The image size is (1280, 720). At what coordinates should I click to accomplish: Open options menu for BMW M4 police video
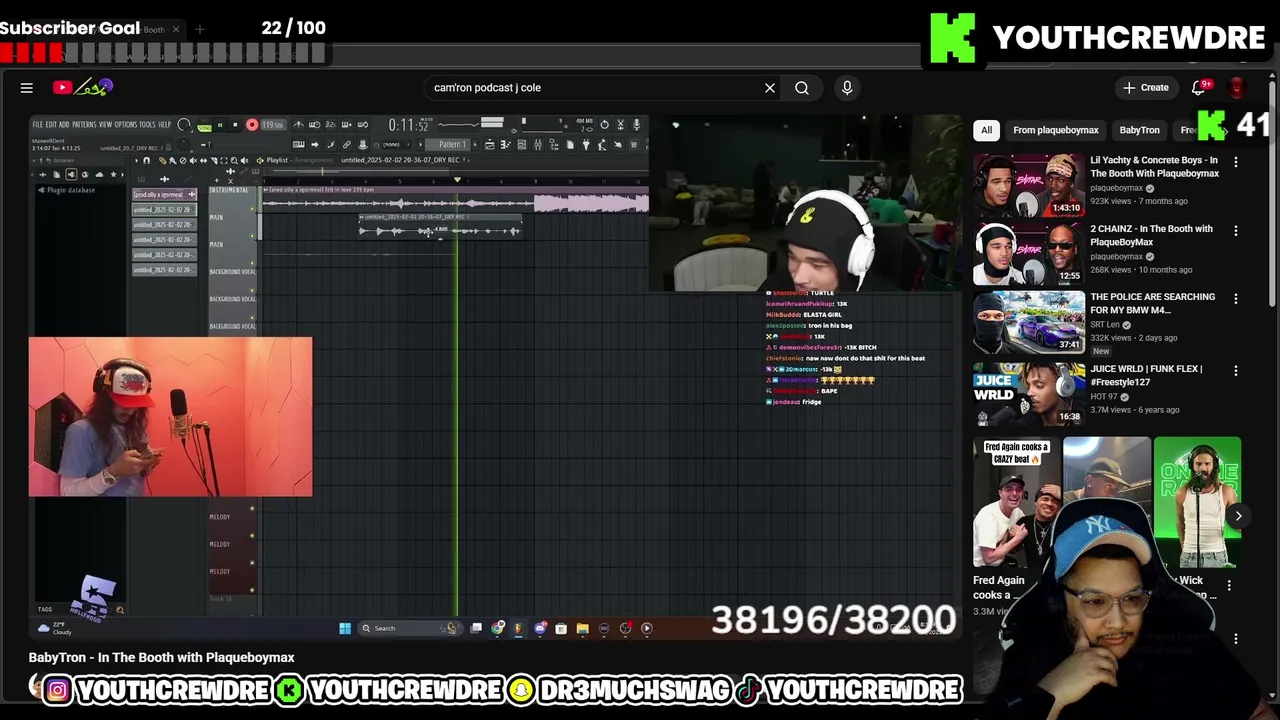pos(1236,298)
